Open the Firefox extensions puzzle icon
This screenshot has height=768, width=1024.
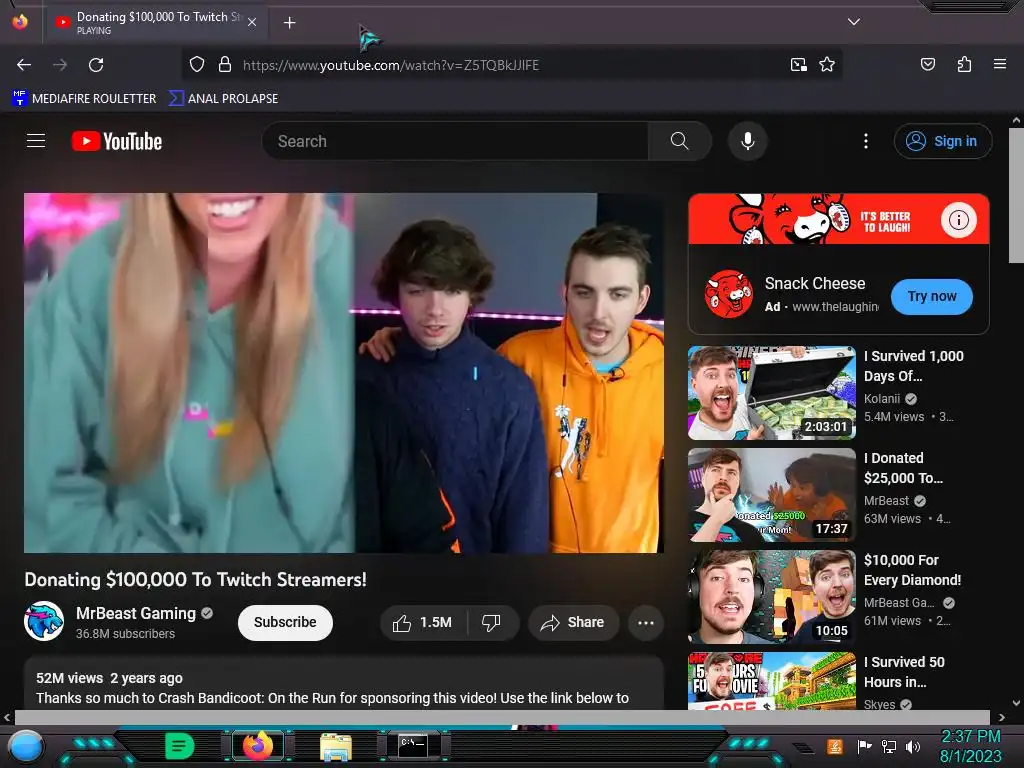[x=964, y=64]
